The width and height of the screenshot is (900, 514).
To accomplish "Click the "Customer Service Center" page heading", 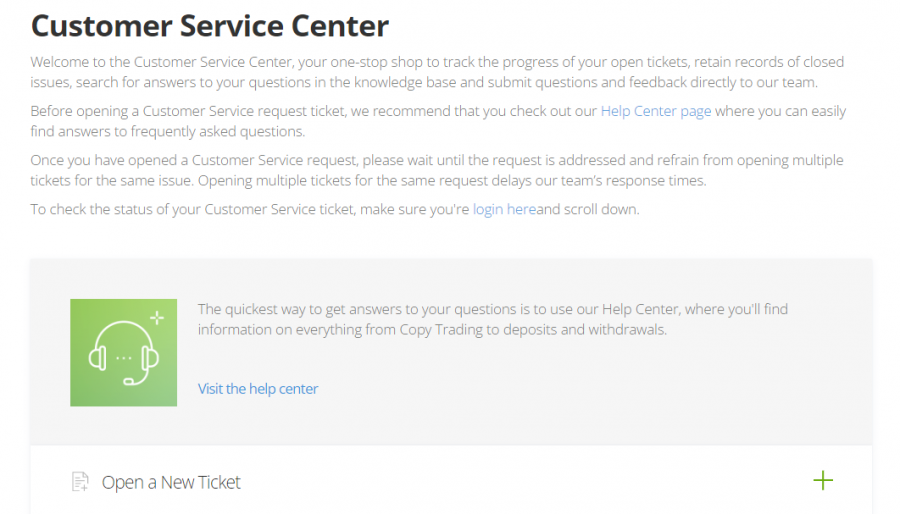I will (x=210, y=25).
